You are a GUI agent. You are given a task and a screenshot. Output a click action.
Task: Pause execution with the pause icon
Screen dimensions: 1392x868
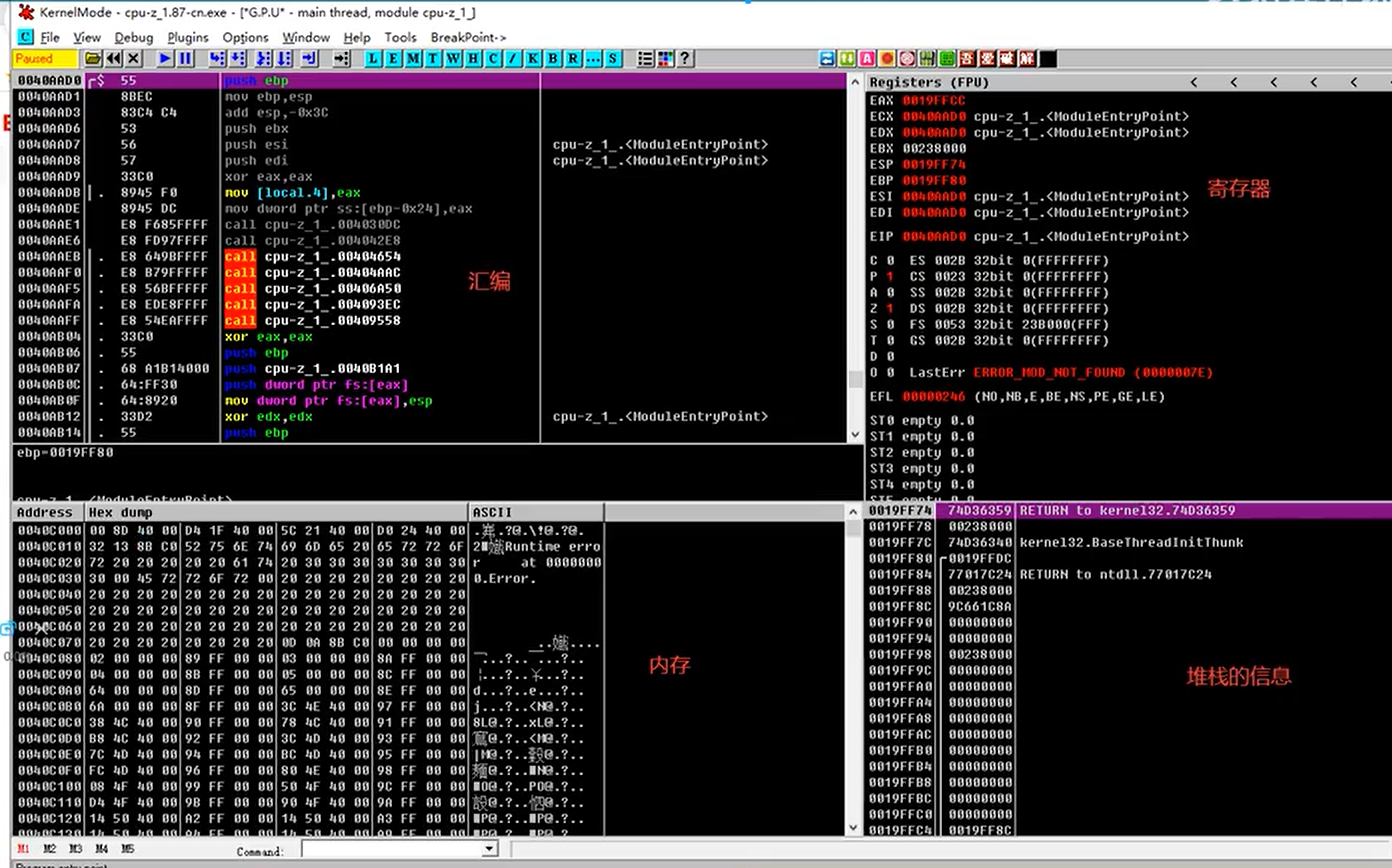(x=185, y=59)
